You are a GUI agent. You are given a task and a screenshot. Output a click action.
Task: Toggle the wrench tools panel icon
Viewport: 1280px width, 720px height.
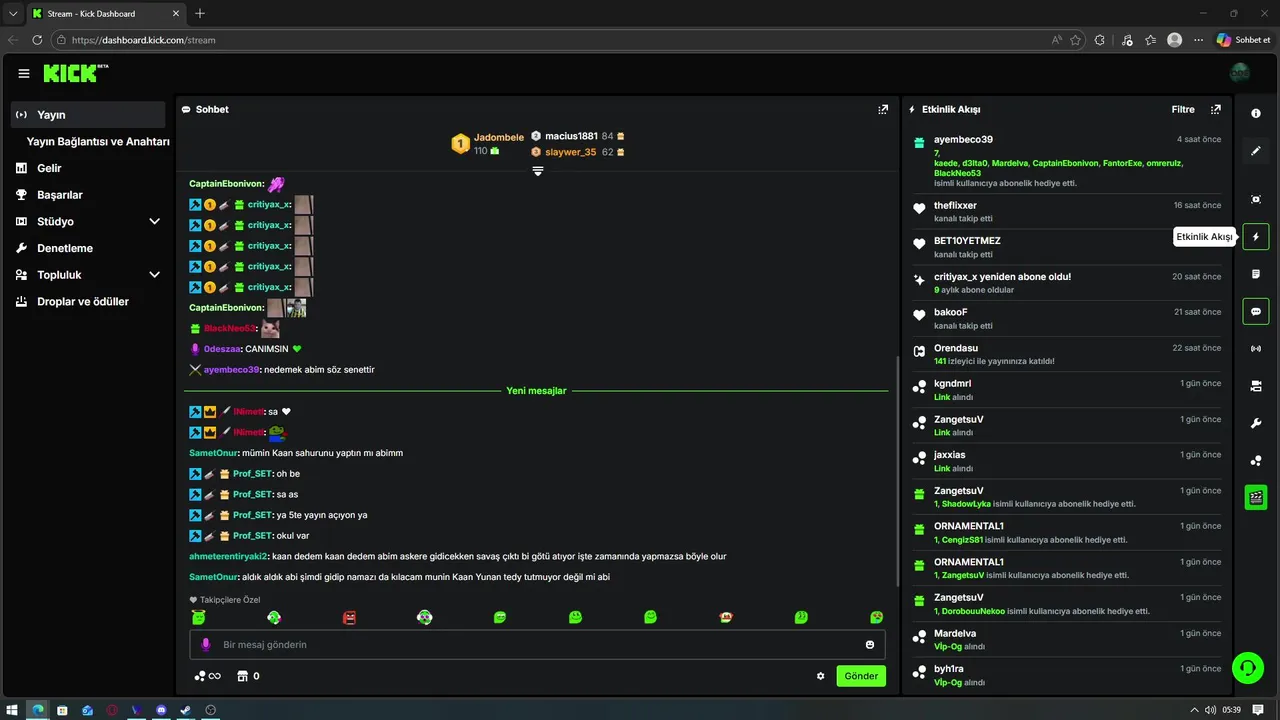pyautogui.click(x=1256, y=423)
